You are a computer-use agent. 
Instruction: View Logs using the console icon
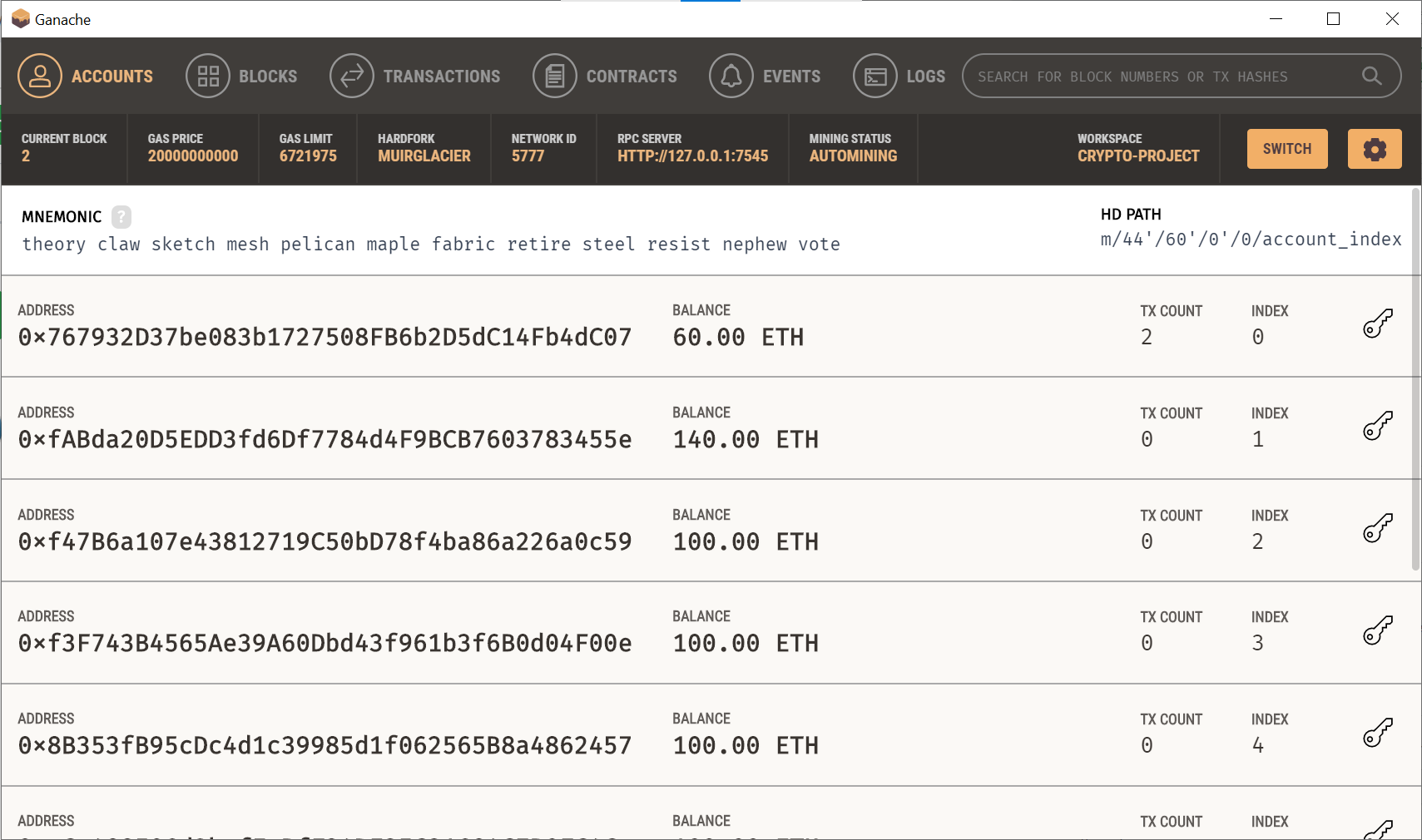click(x=875, y=76)
